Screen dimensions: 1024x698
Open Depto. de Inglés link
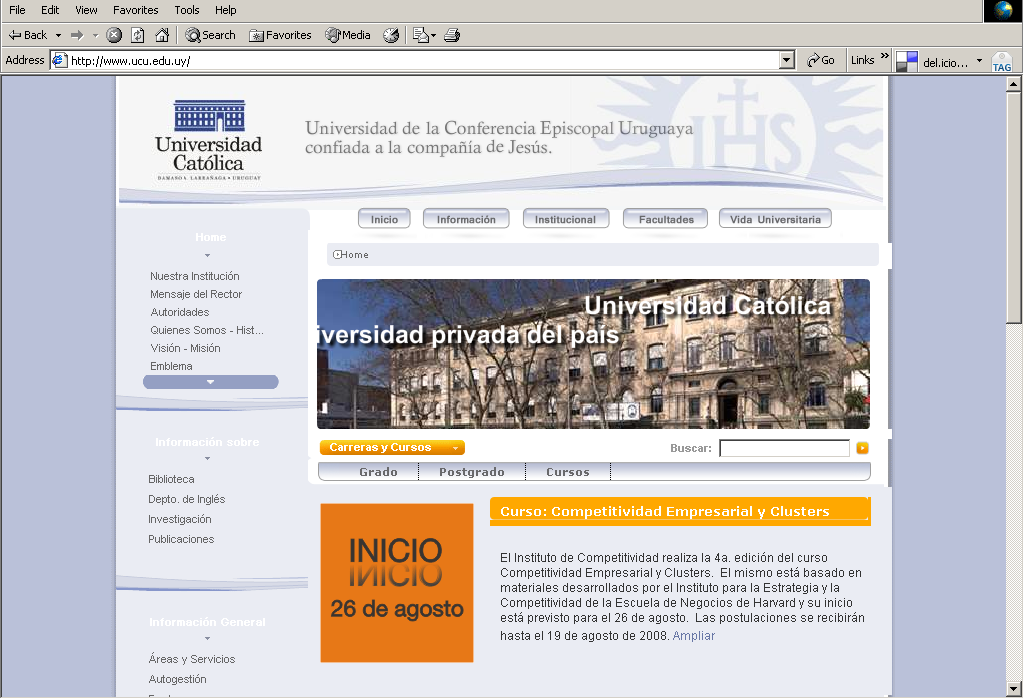[x=187, y=500]
